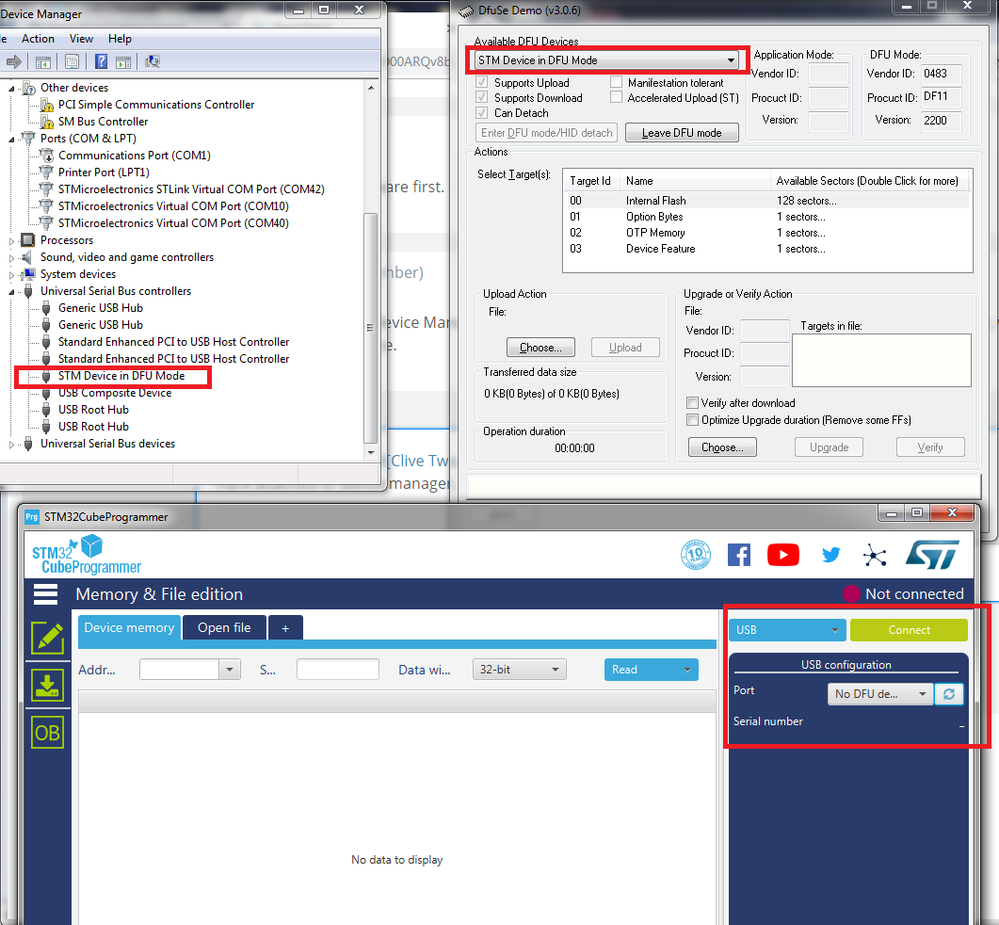Select STMicroelectronics STLink Virtual COM Port (COM42)

point(191,189)
